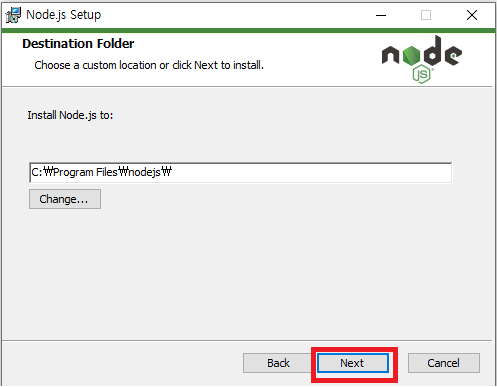Screen dimensions: 497x387
Task: Click the Node.js installer icon in title bar
Action: pyautogui.click(x=13, y=15)
